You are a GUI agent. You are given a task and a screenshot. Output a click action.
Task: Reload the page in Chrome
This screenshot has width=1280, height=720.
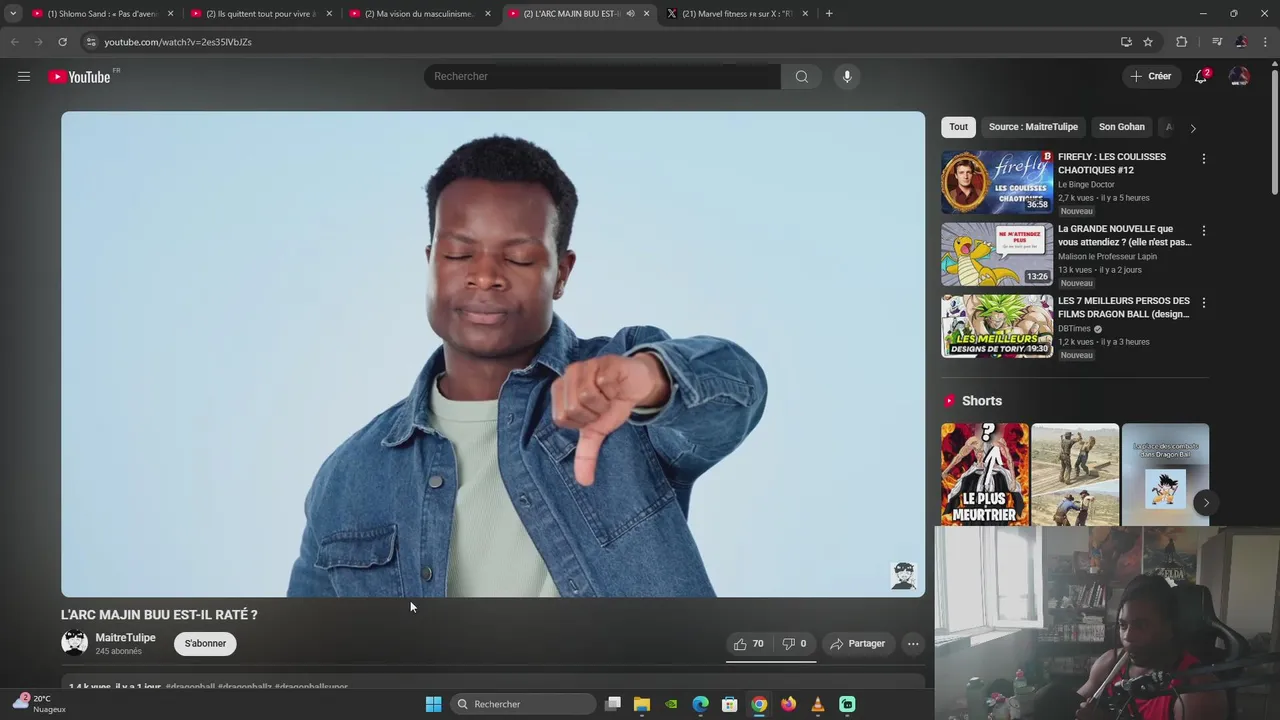tap(62, 42)
